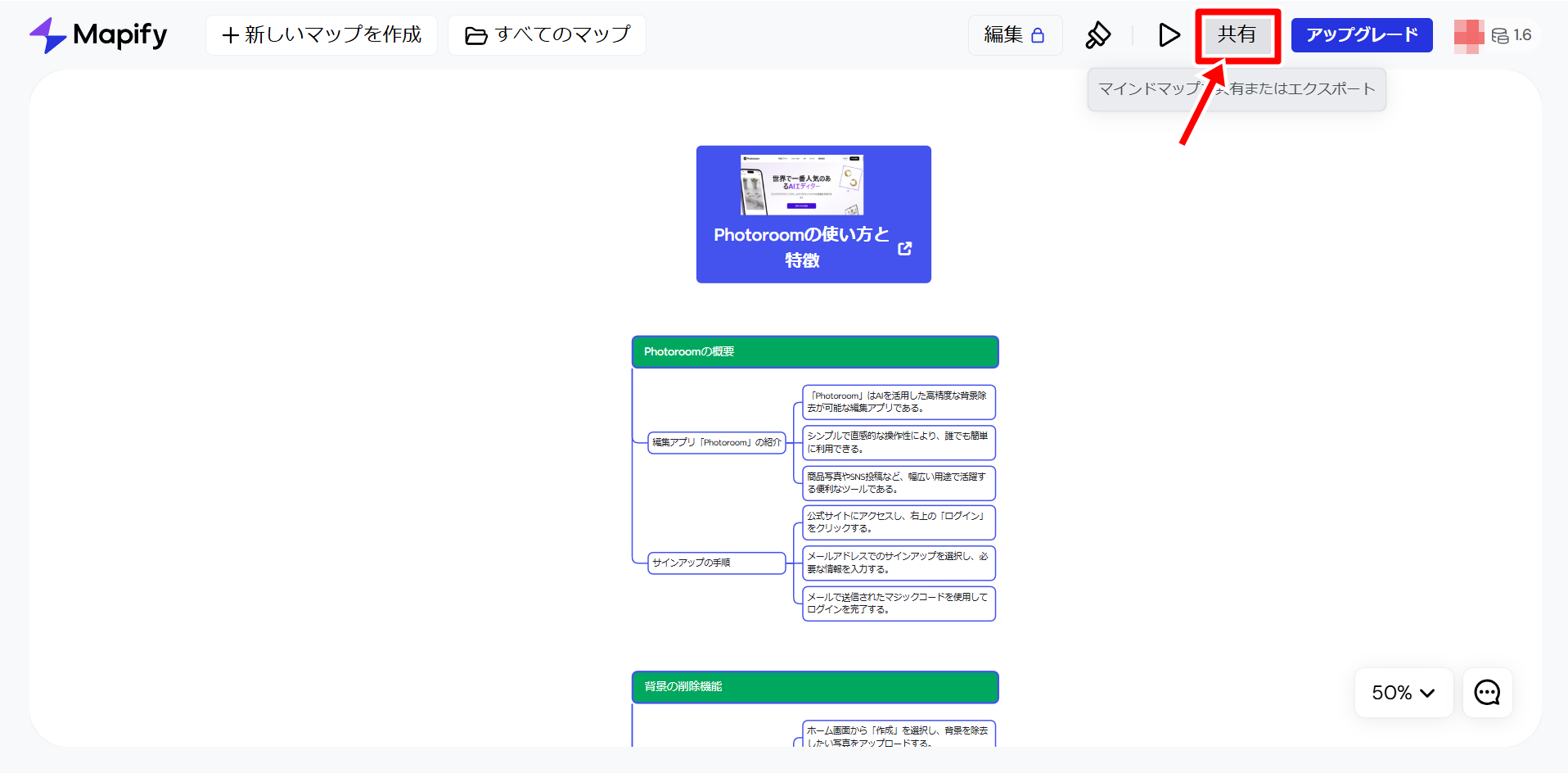Click the pin style icon in toolbar
1568x773 pixels.
1098,35
